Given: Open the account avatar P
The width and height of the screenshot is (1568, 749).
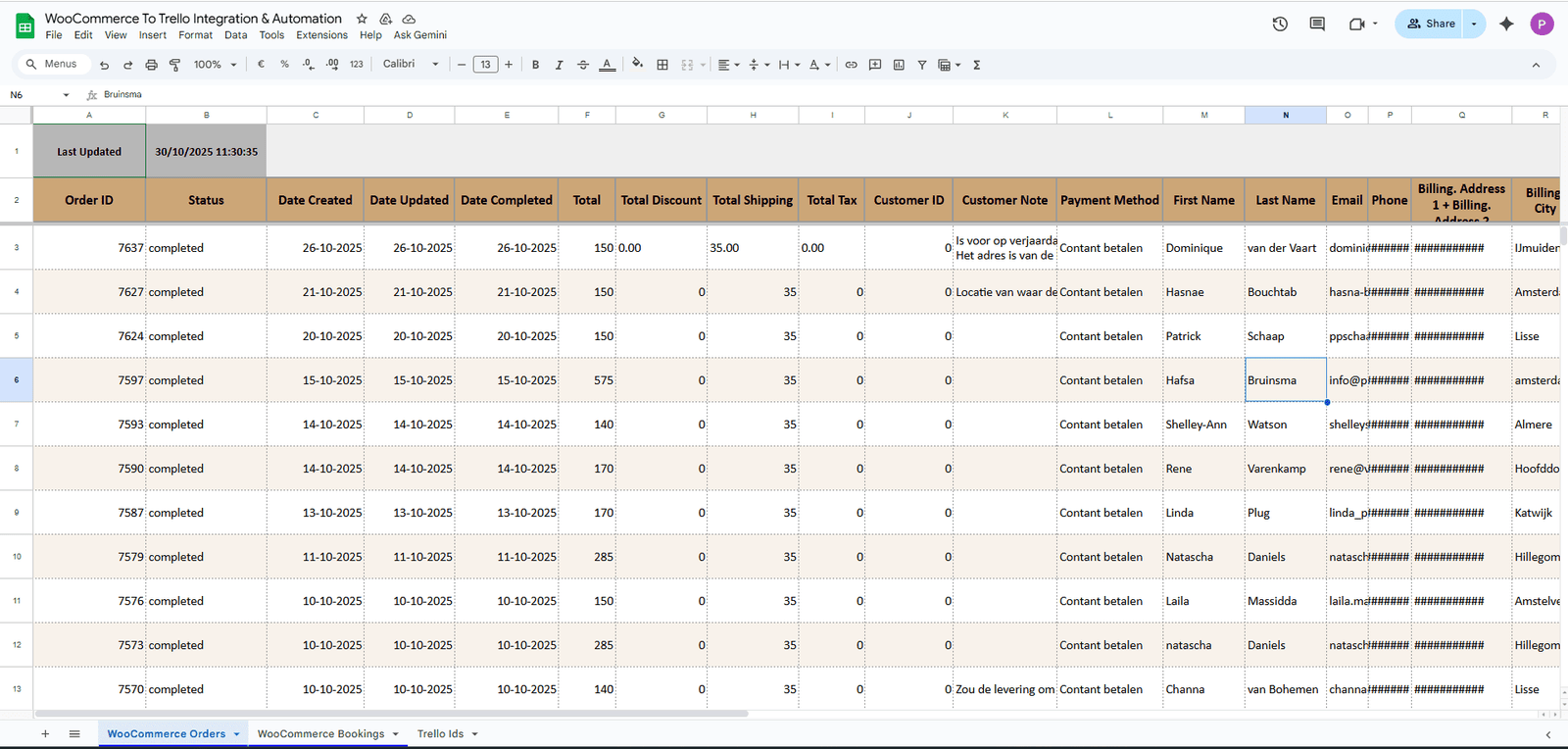Looking at the screenshot, I should [x=1542, y=24].
